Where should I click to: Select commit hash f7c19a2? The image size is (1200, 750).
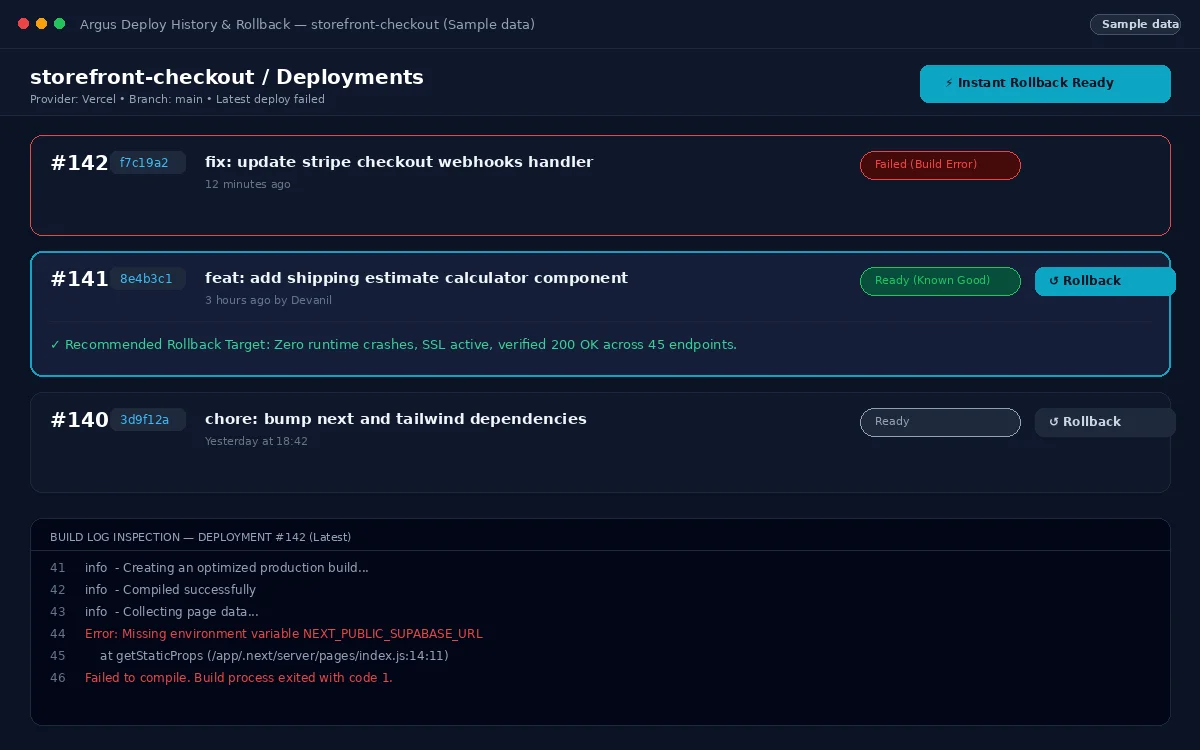pos(148,162)
